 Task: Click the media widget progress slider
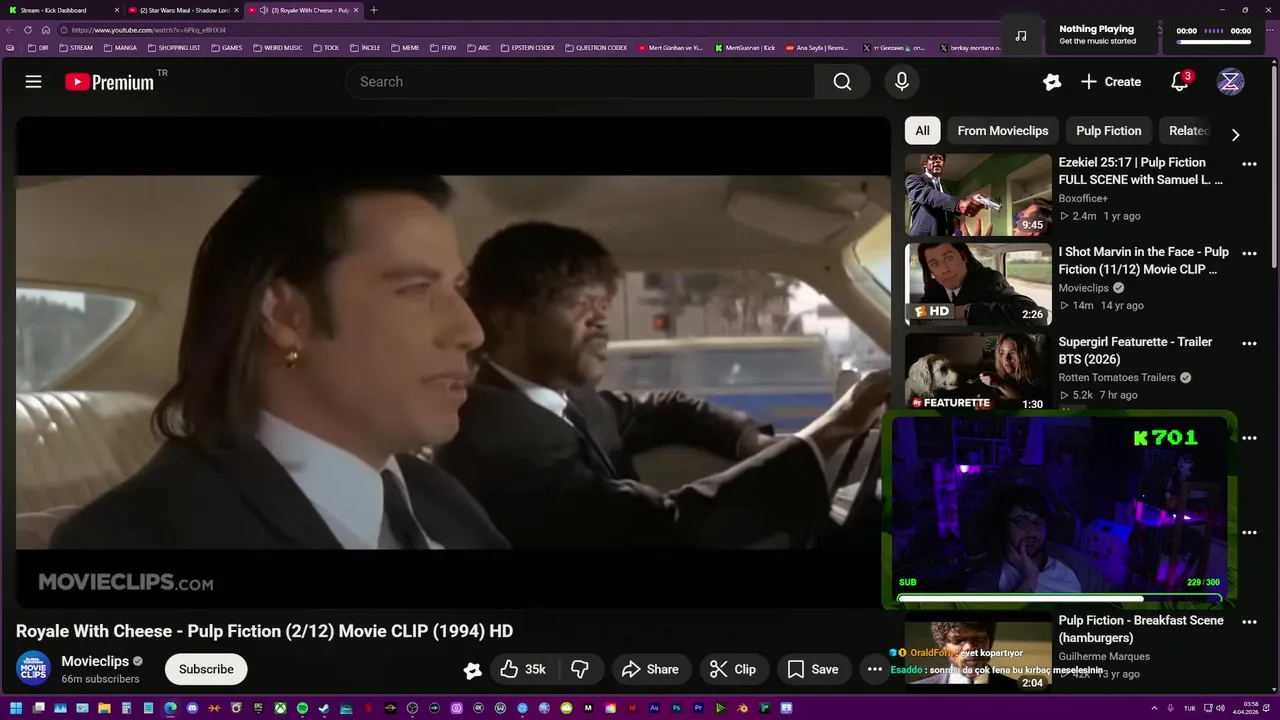1213,42
